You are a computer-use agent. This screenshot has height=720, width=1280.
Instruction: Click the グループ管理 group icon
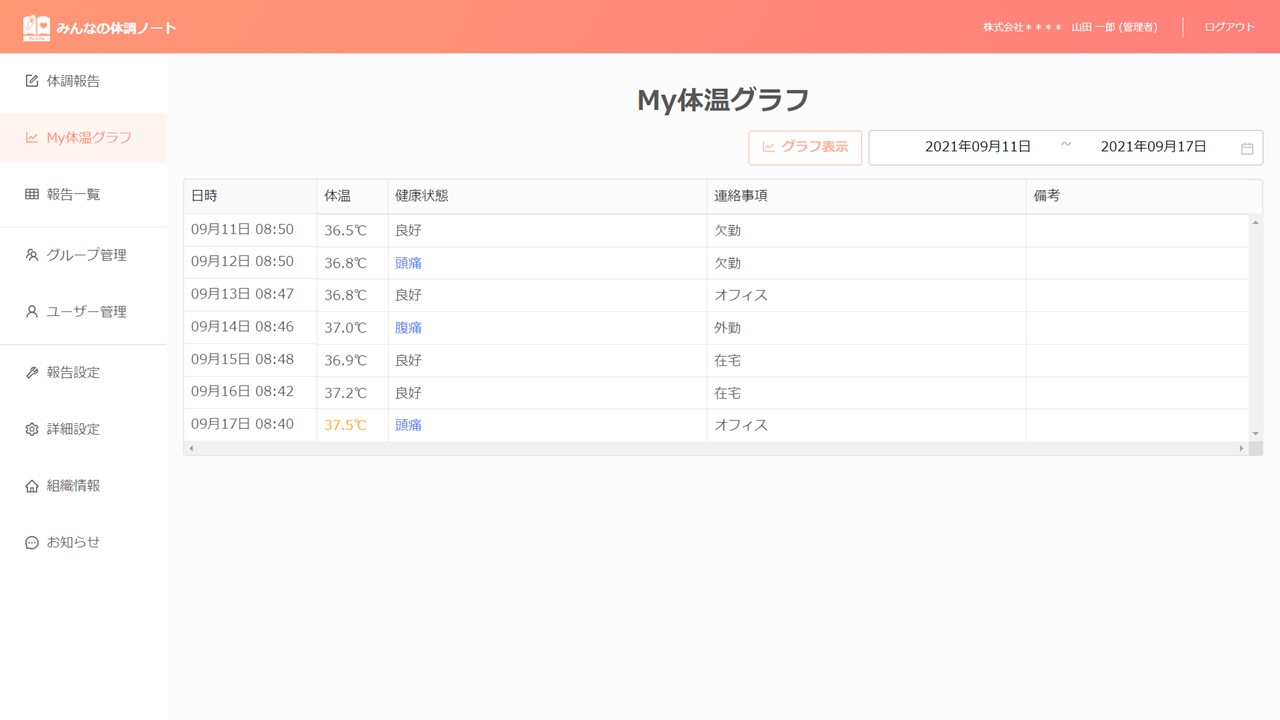(32, 255)
